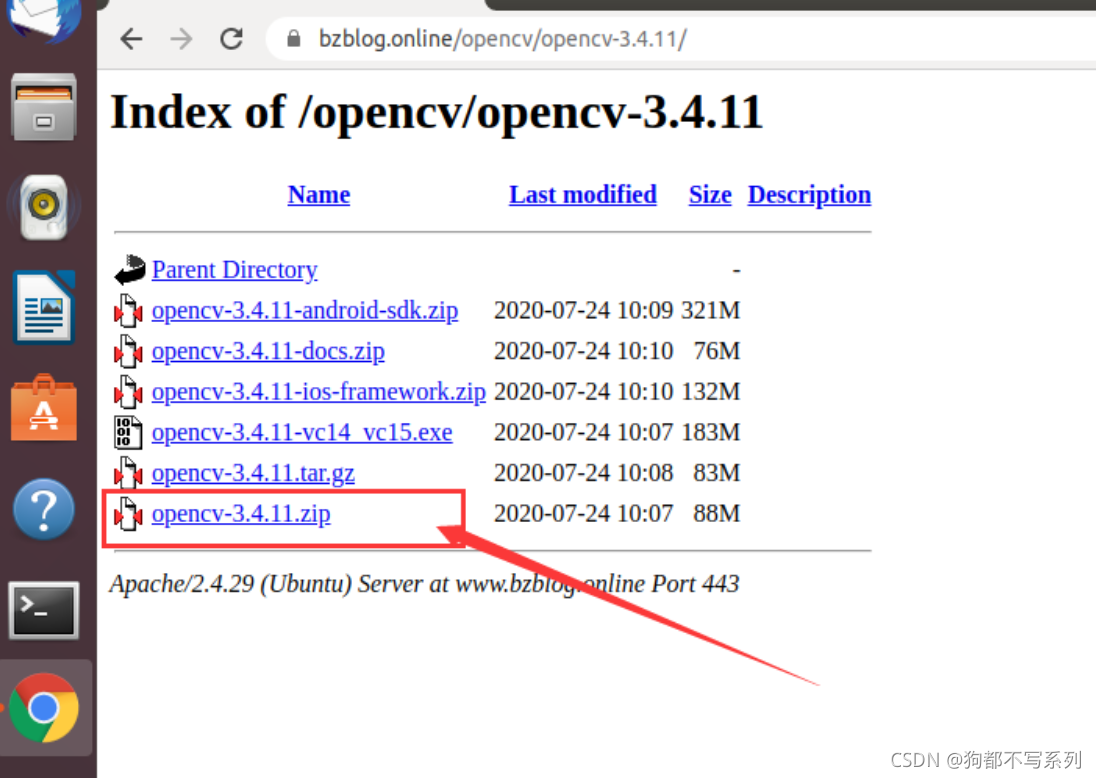Click the 183M size of vc14_vc15.exe
Viewport: 1096px width, 778px height.
(x=711, y=432)
